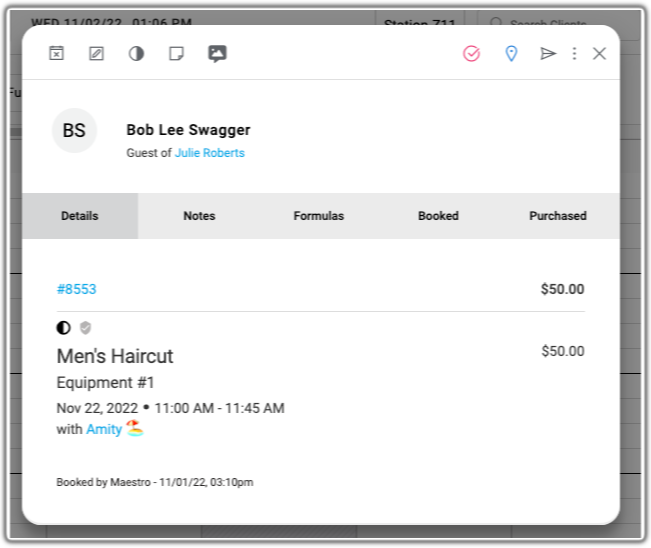Open ticket number #8553 link

(x=76, y=289)
